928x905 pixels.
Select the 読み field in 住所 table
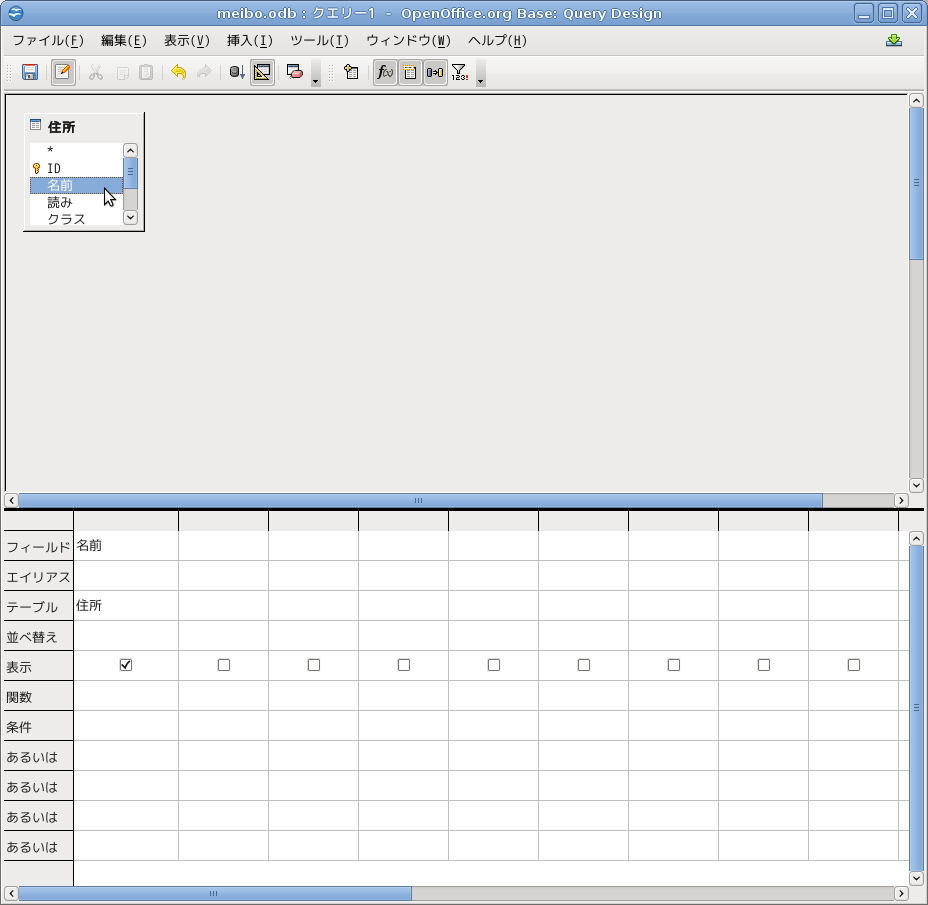(x=60, y=202)
